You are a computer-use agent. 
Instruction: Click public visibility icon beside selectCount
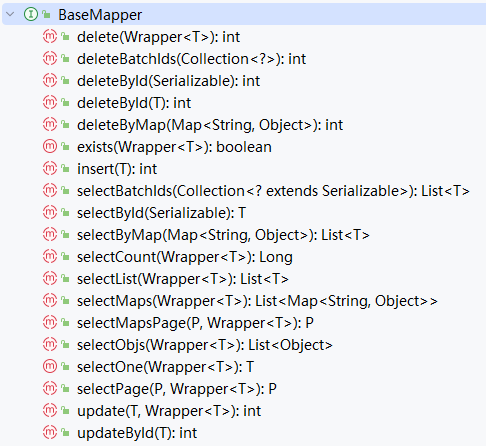coord(66,257)
